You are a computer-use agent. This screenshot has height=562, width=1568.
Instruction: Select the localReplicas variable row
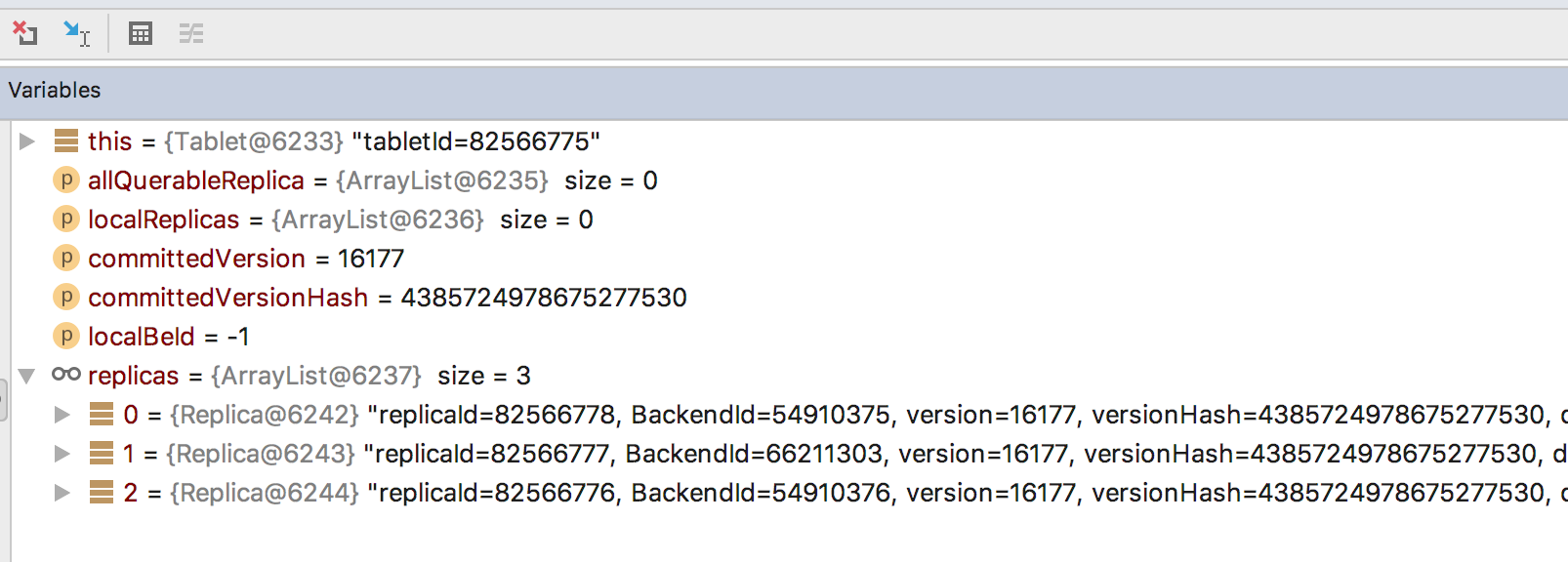pos(162,220)
